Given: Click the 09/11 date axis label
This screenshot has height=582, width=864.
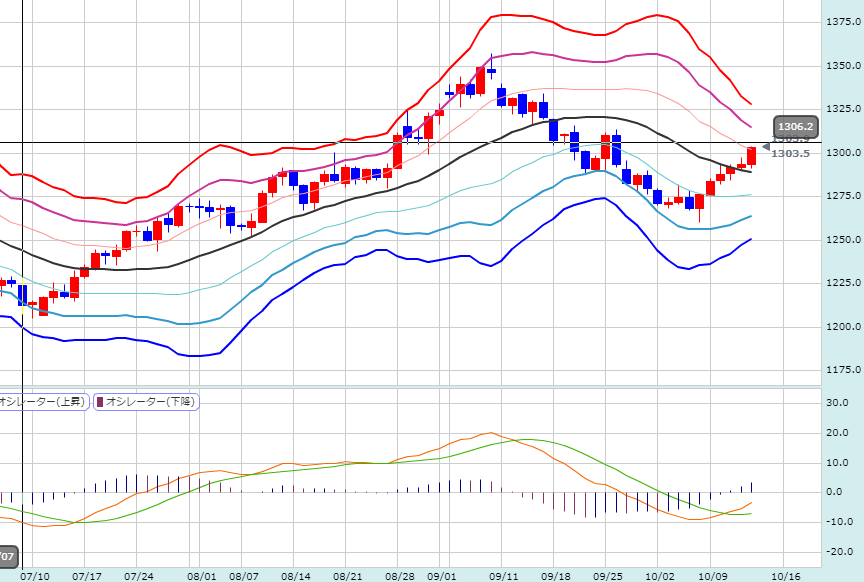Looking at the screenshot, I should point(503,576).
